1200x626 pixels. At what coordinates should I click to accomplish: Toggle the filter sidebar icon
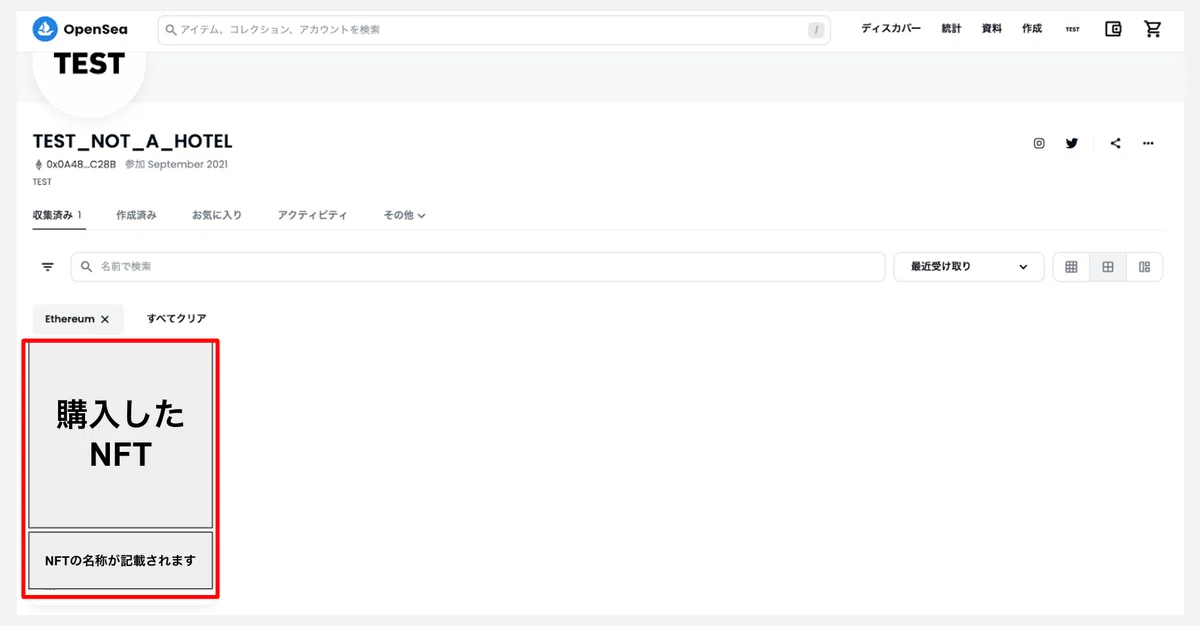coord(47,267)
